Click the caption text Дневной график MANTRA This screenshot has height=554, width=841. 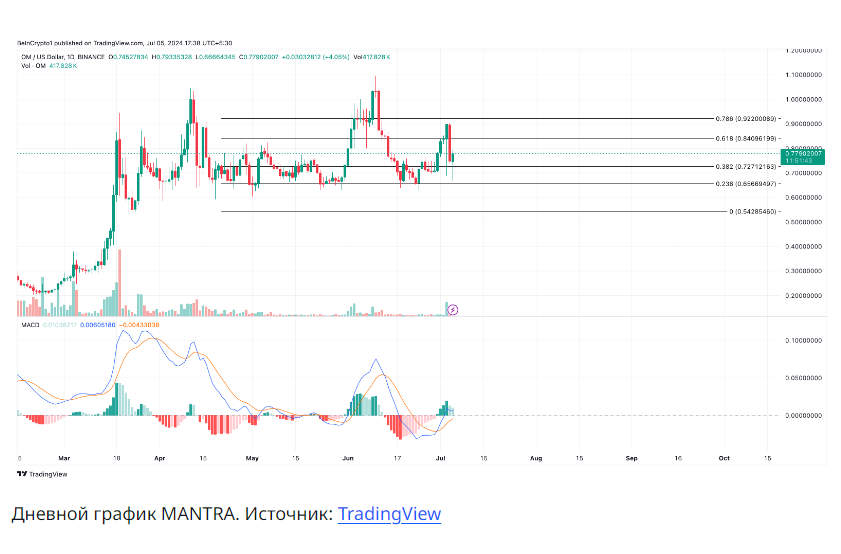(x=124, y=513)
